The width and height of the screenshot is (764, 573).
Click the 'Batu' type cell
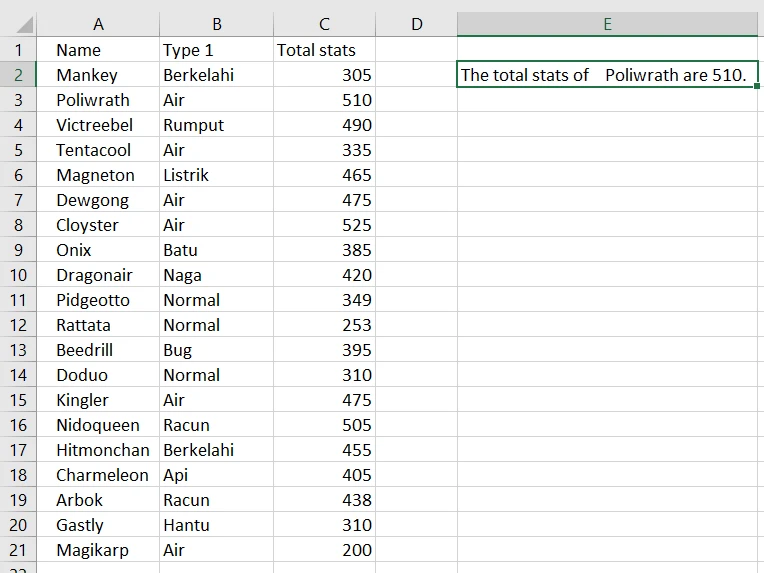(x=216, y=250)
